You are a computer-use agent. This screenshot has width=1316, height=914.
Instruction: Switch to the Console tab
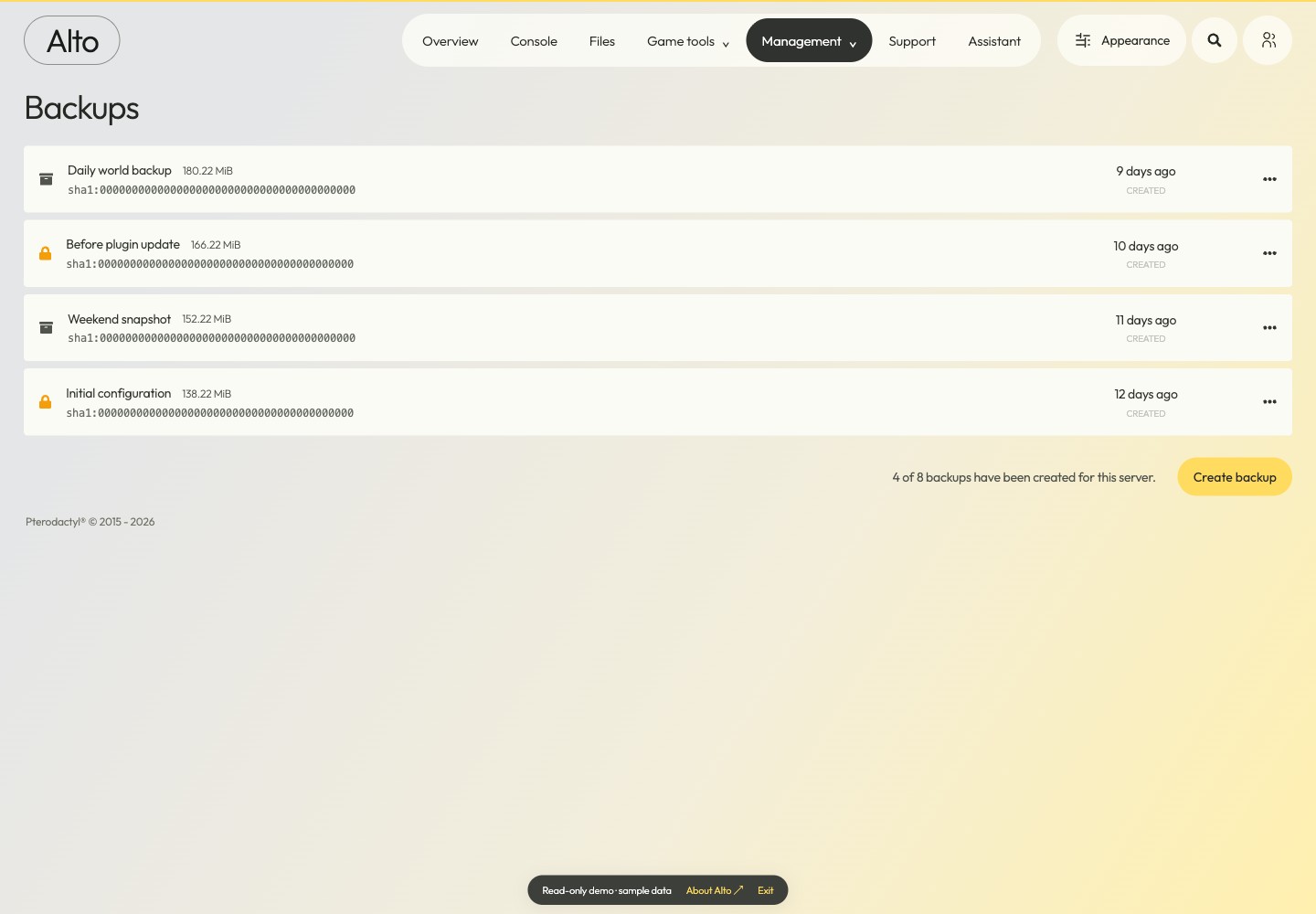pyautogui.click(x=534, y=41)
